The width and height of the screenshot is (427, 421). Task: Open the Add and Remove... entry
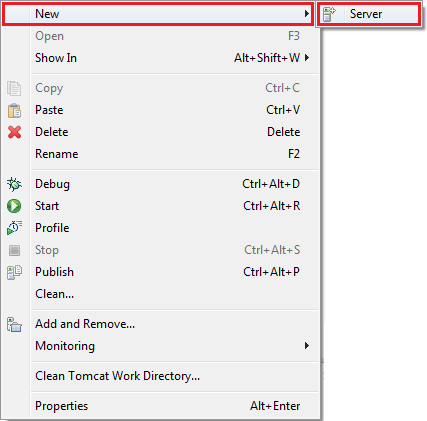point(160,324)
